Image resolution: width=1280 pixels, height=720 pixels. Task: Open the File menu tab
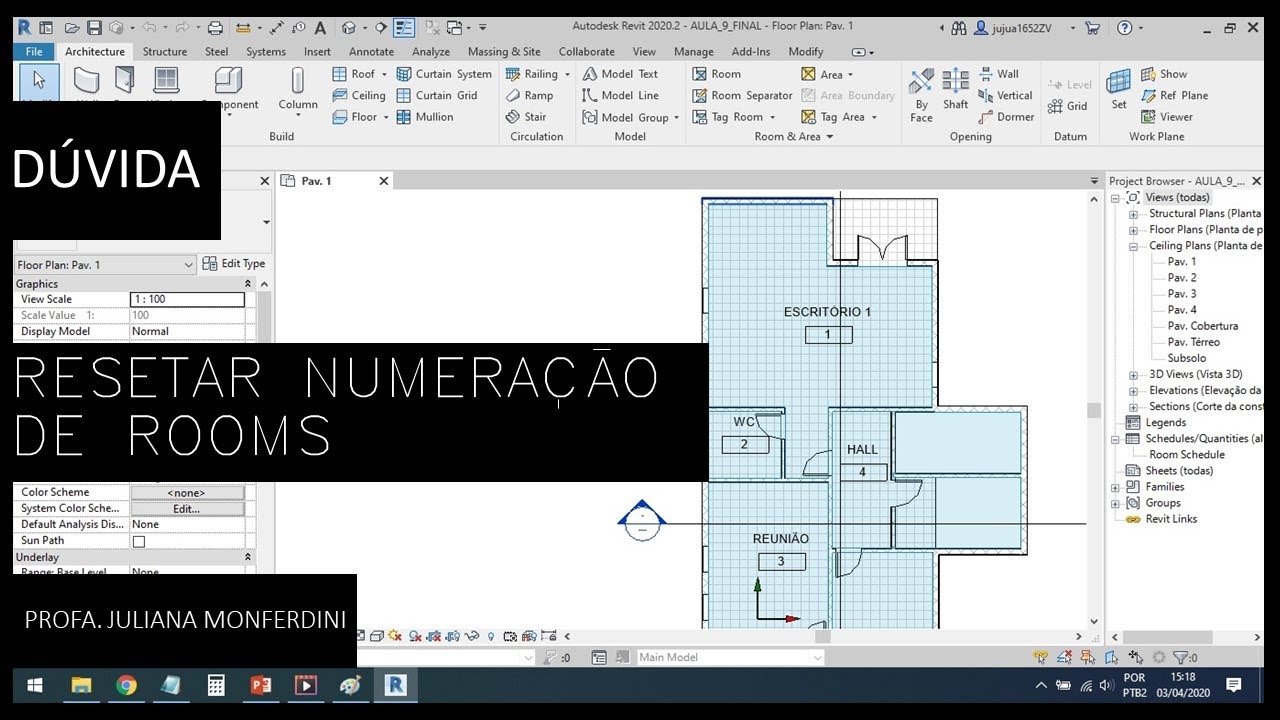(34, 52)
